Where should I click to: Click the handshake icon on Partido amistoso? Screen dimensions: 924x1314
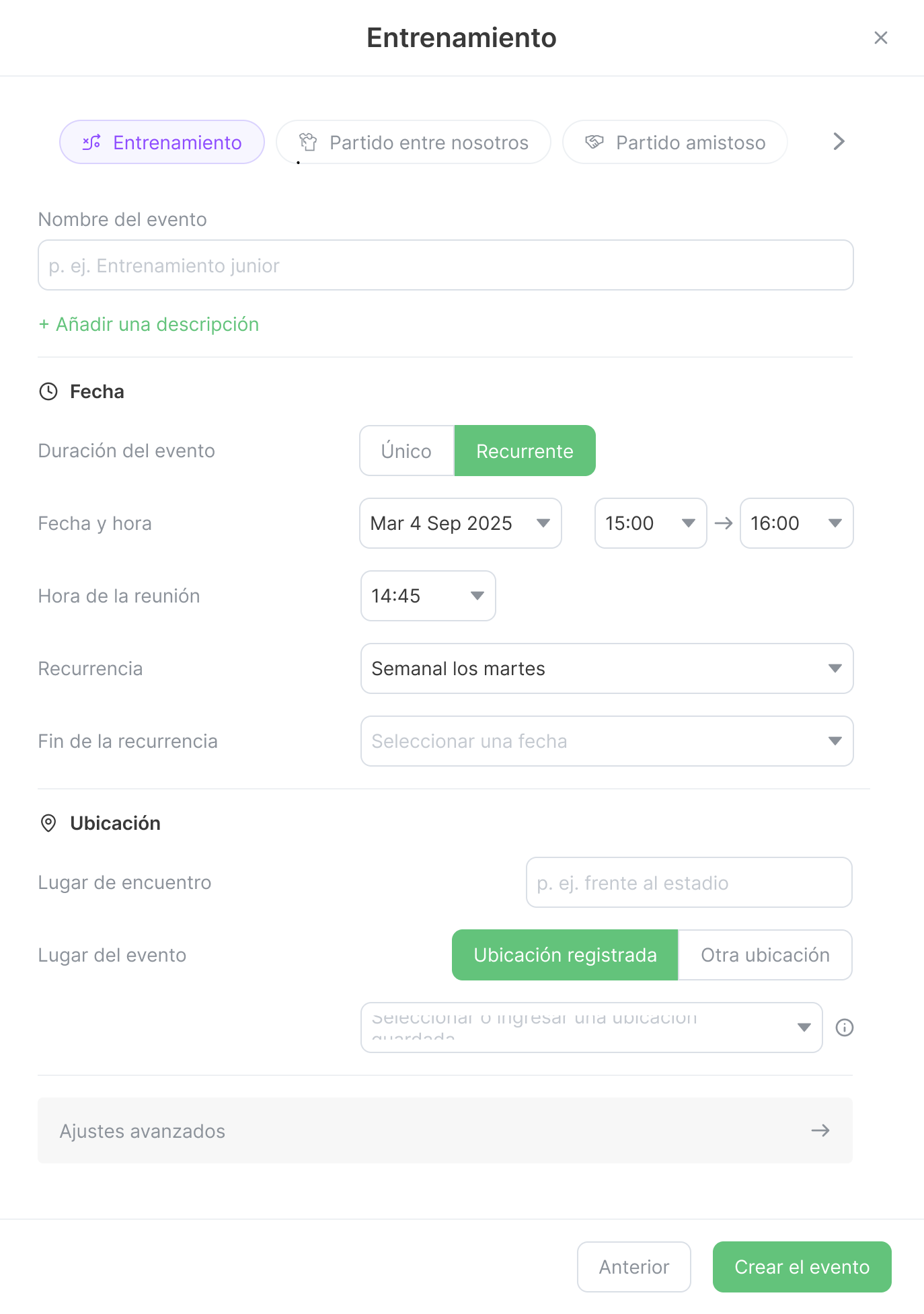click(x=594, y=142)
